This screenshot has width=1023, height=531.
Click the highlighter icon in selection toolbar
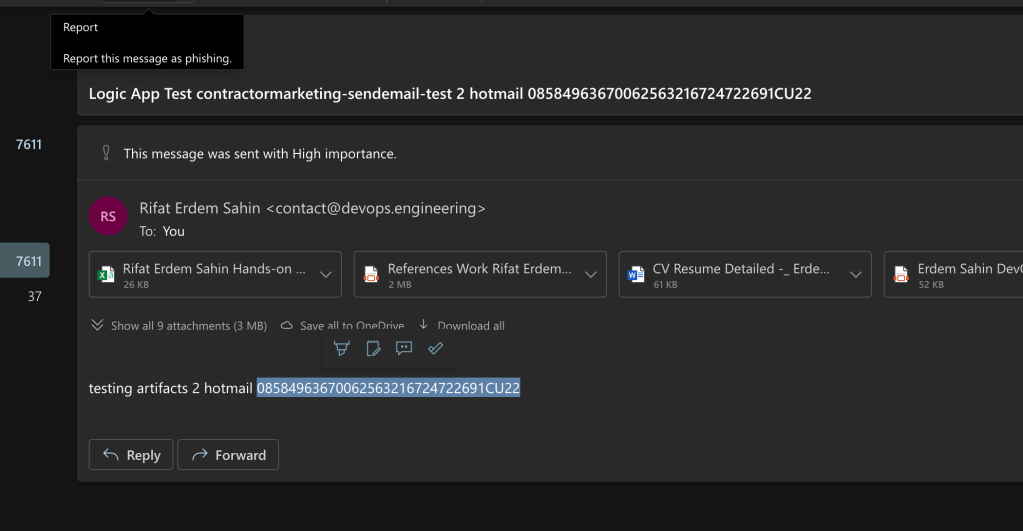coord(341,348)
